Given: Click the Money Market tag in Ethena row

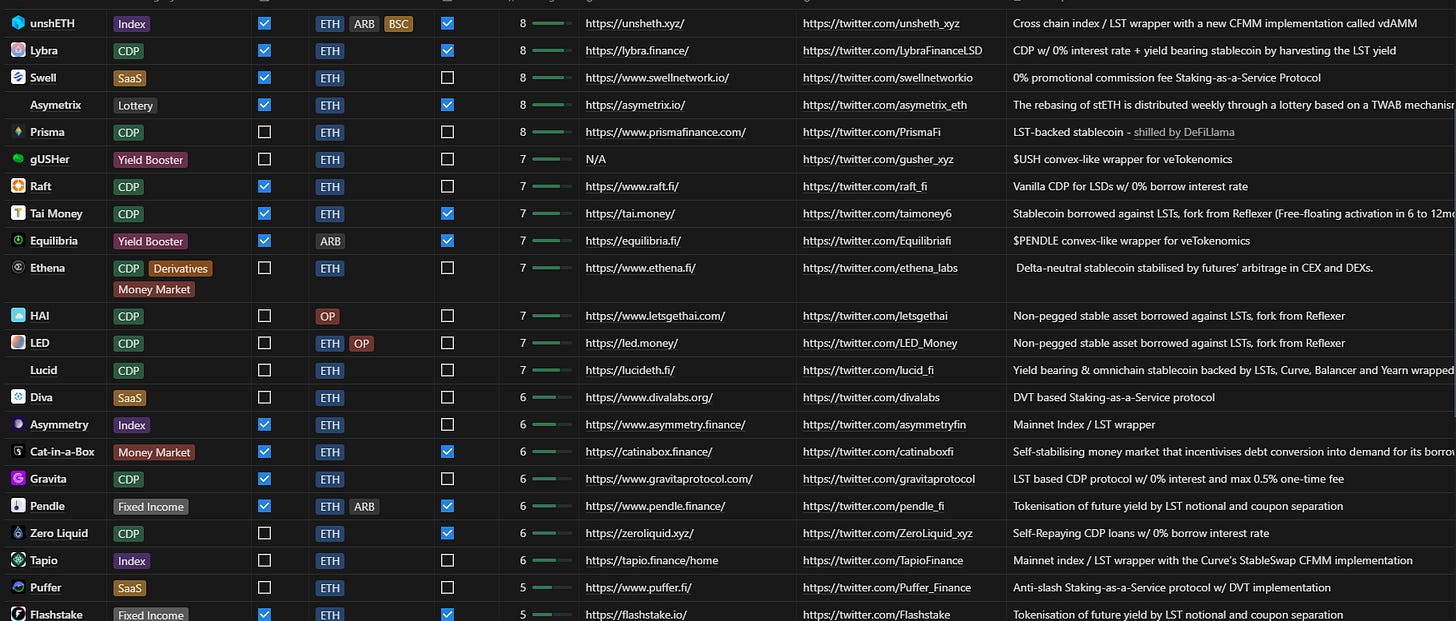Looking at the screenshot, I should 154,289.
